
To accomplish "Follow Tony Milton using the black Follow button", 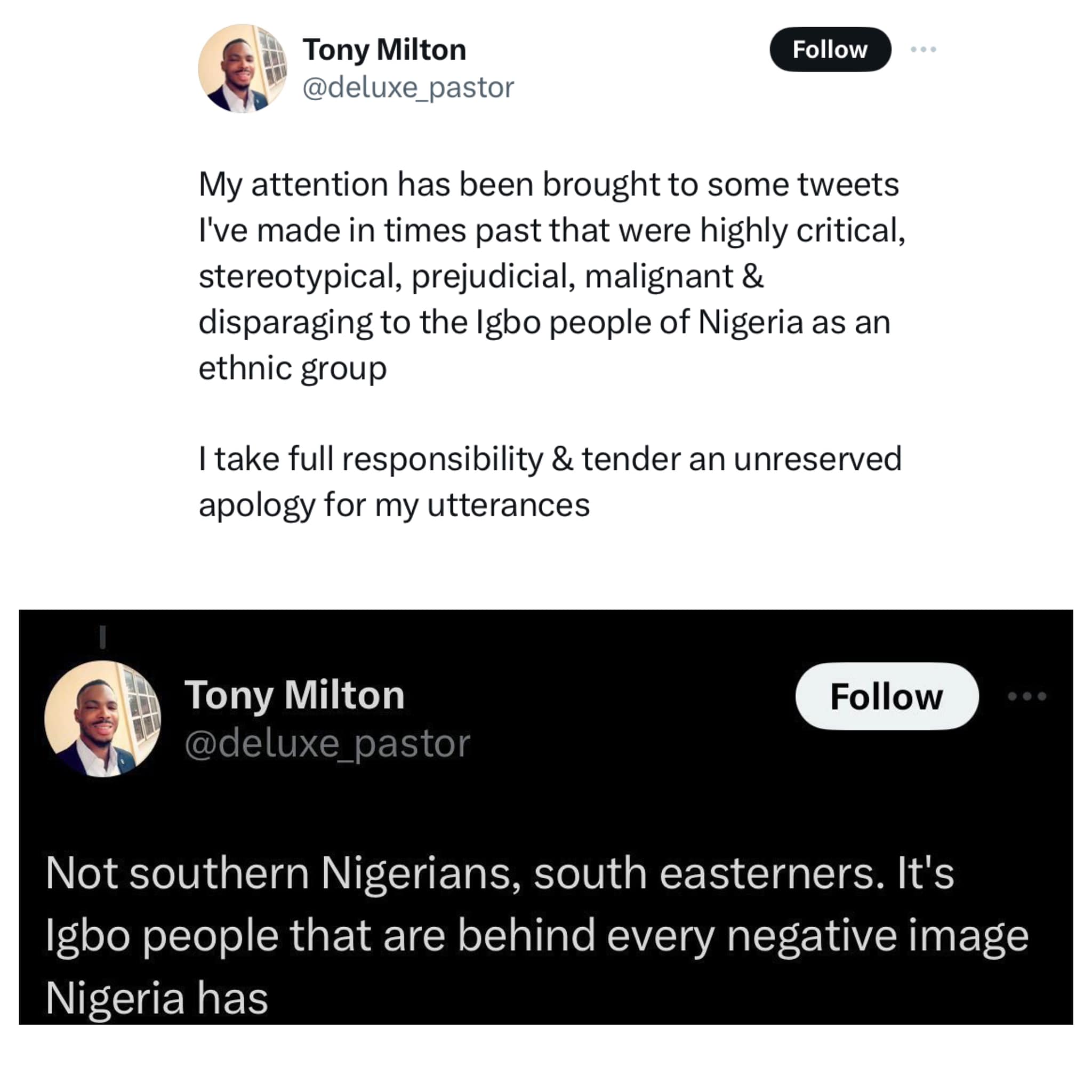I will click(x=830, y=50).
